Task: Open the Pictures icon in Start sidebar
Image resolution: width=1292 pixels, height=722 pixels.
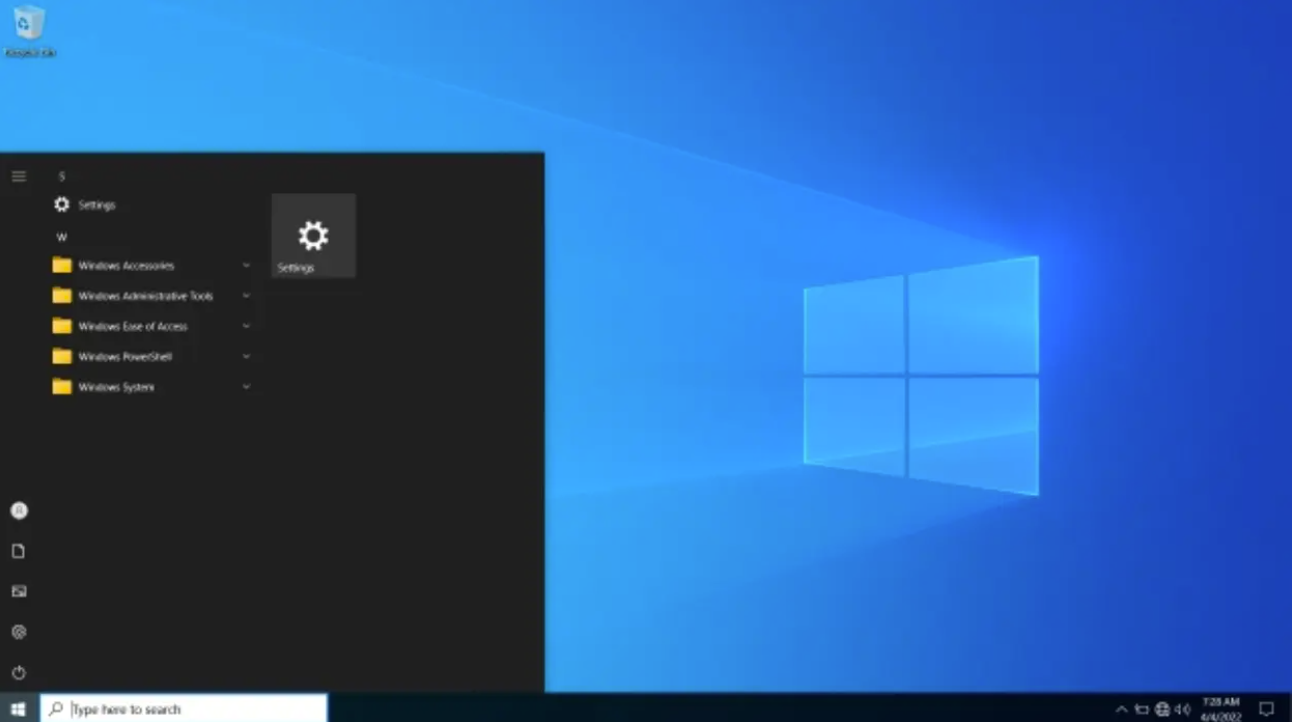Action: point(18,590)
